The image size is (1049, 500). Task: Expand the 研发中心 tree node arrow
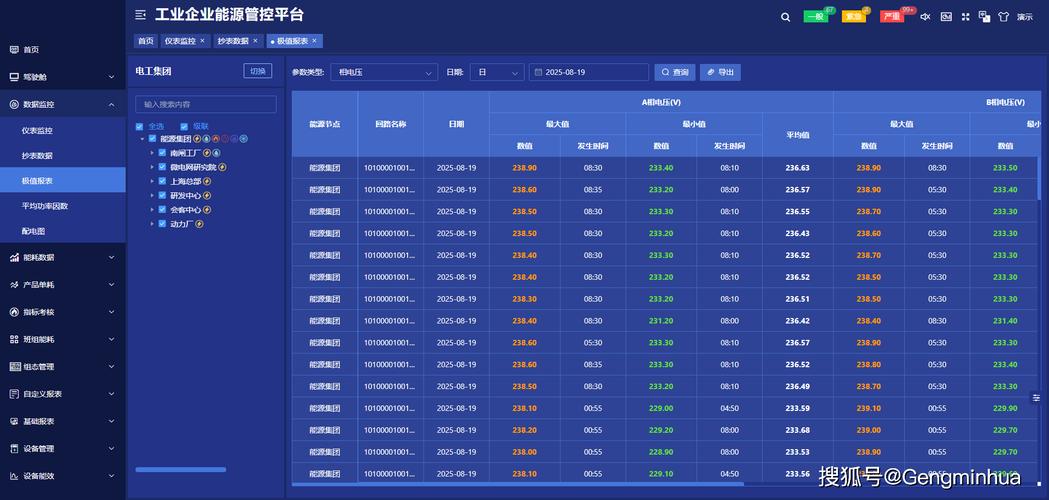[x=152, y=195]
